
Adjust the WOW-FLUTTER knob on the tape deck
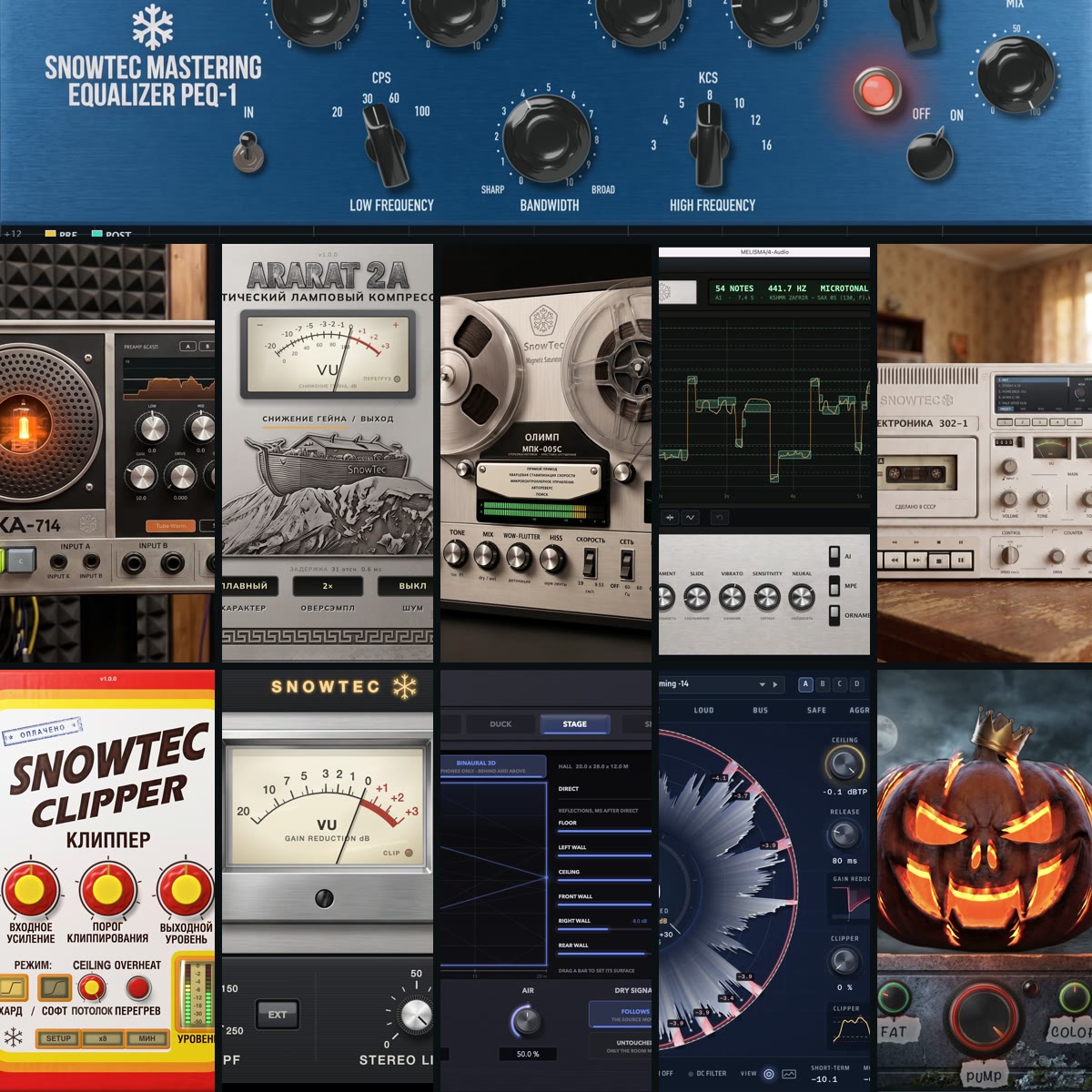coord(519,557)
